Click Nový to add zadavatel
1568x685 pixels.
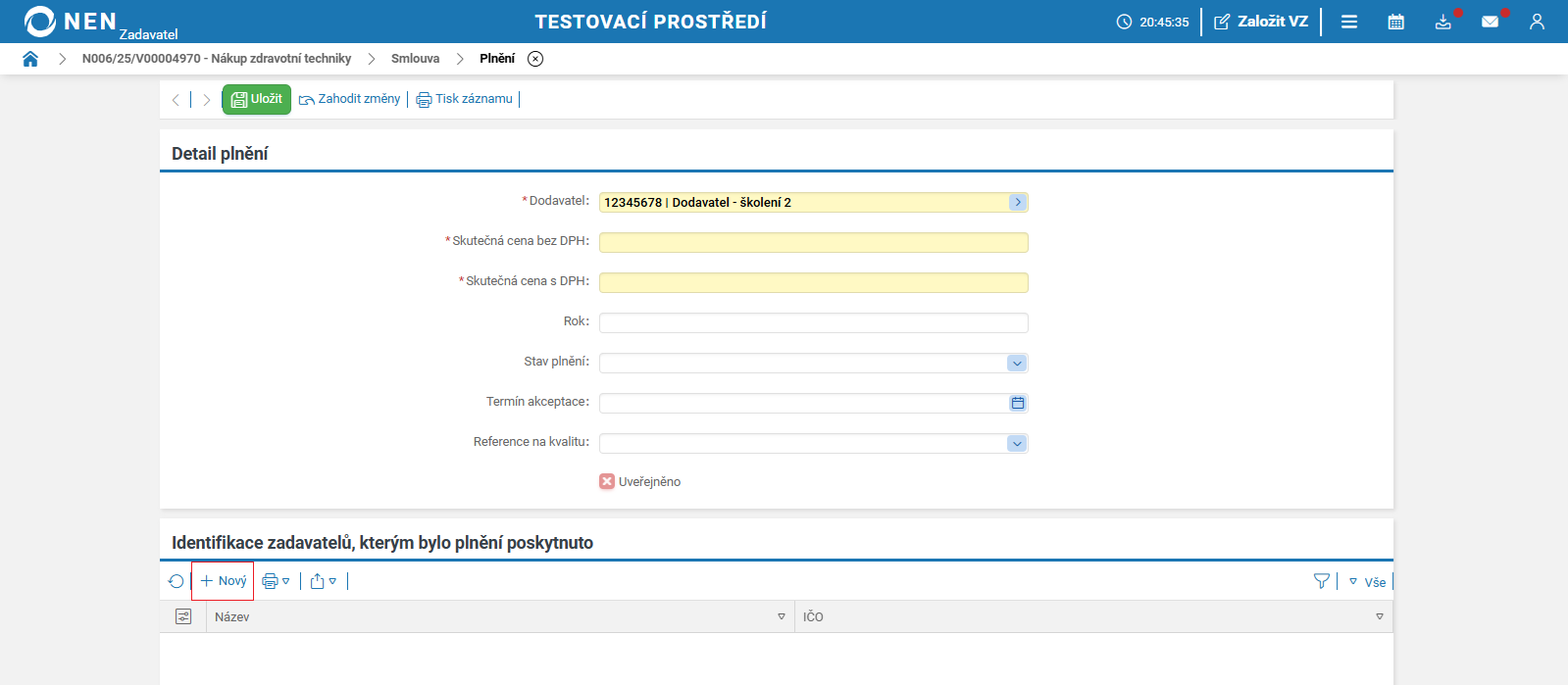pos(223,581)
